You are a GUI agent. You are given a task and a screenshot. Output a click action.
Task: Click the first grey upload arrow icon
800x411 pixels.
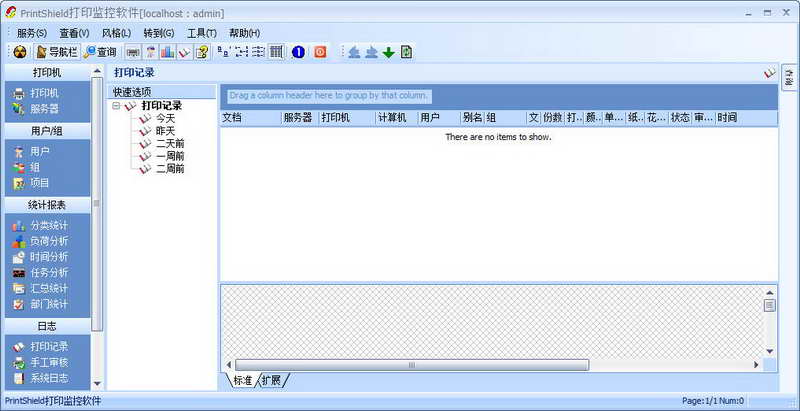(354, 52)
